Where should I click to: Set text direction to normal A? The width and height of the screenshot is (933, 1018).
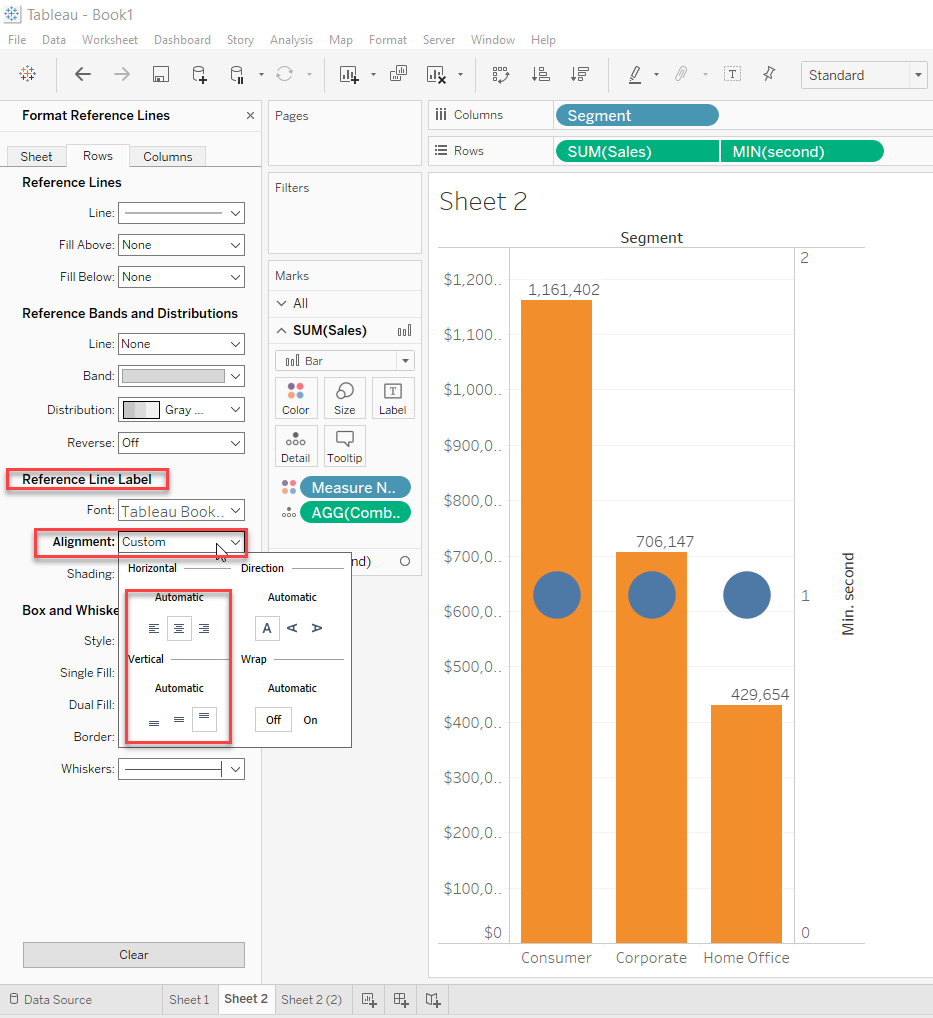(x=267, y=628)
